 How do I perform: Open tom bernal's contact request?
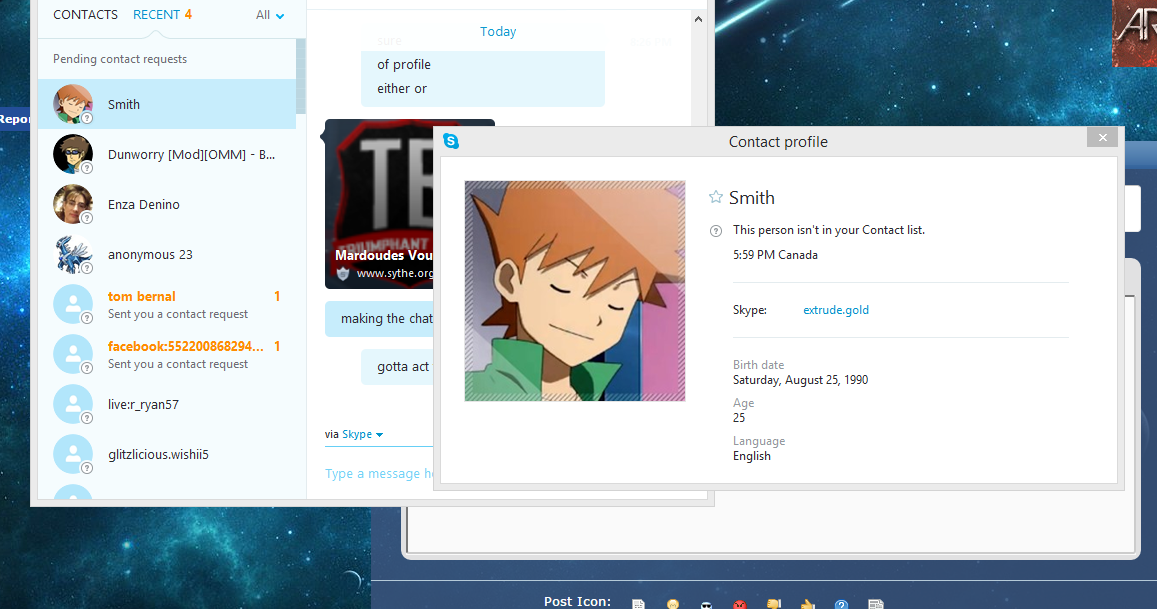[x=167, y=304]
